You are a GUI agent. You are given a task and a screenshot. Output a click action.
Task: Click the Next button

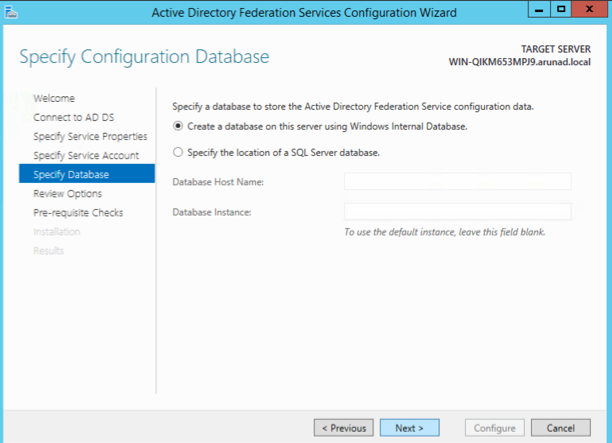point(409,428)
